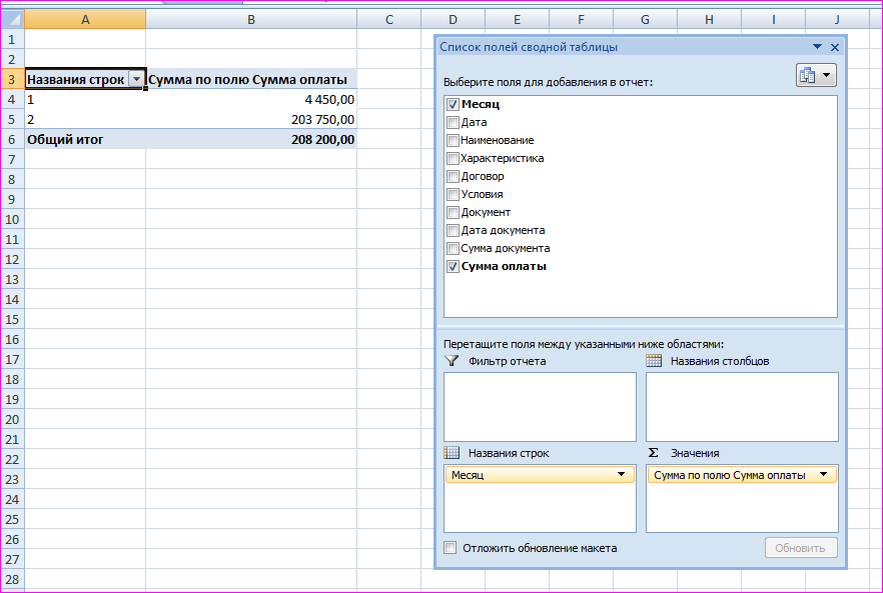The width and height of the screenshot is (883, 593).
Task: Select row 6 with Общий итог
Action: [x=11, y=139]
